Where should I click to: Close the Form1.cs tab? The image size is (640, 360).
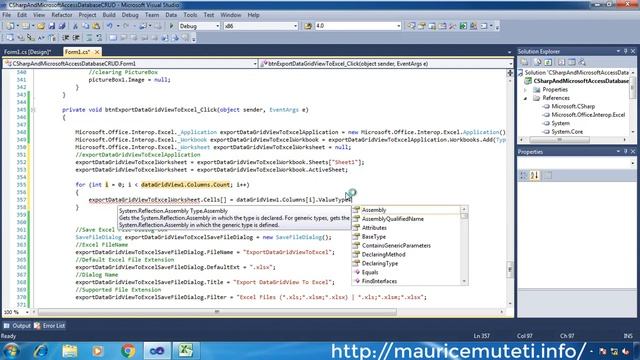pos(97,52)
